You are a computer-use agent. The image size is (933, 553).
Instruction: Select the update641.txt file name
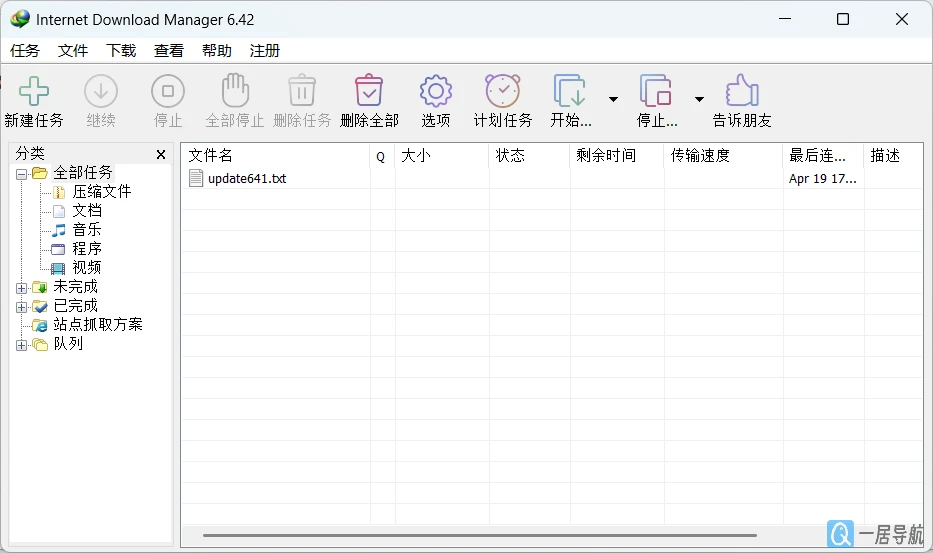click(247, 179)
